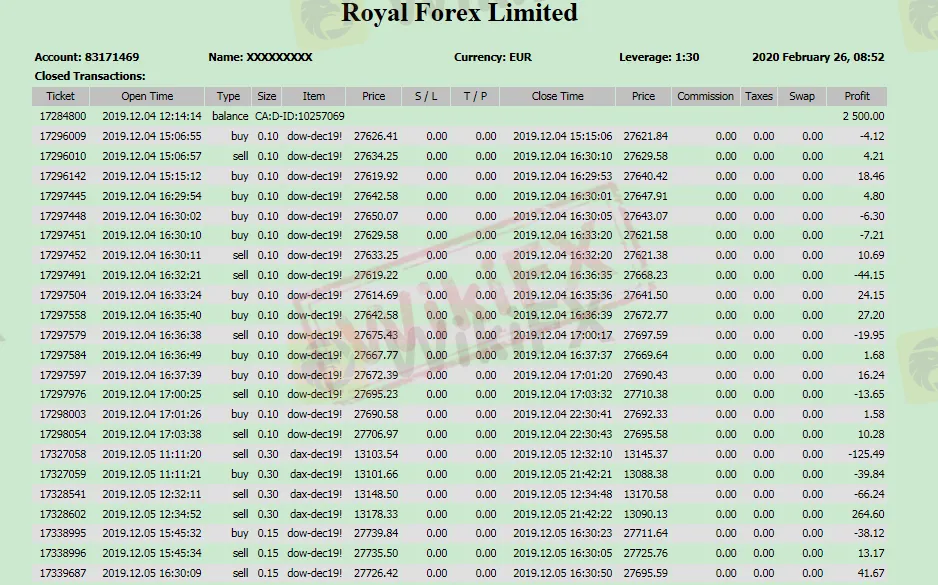This screenshot has width=938, height=585.
Task: Select ticket number 17338995
Action: [x=63, y=533]
